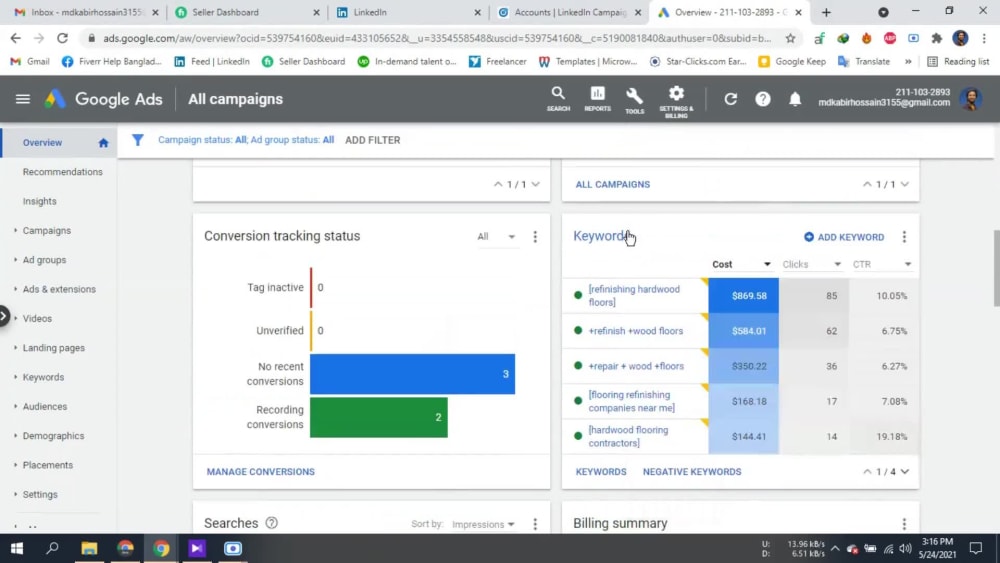Click the blue No recent conversions bar
1000x563 pixels.
(x=412, y=374)
